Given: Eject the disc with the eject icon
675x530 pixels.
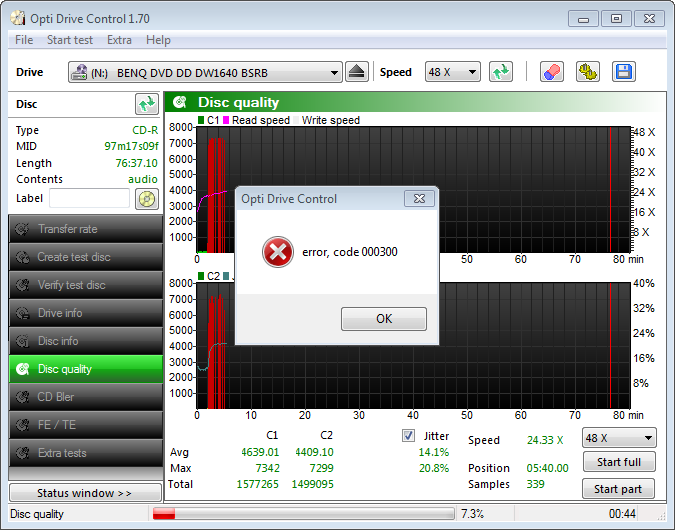Looking at the screenshot, I should 356,72.
